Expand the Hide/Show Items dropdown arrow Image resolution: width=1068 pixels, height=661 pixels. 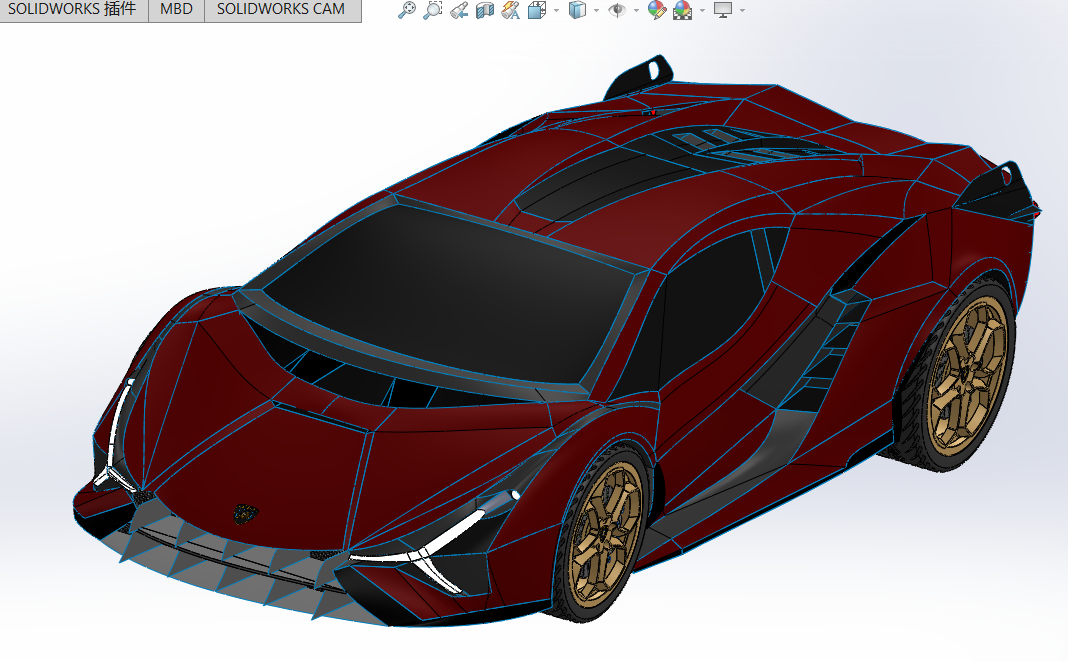(x=636, y=10)
